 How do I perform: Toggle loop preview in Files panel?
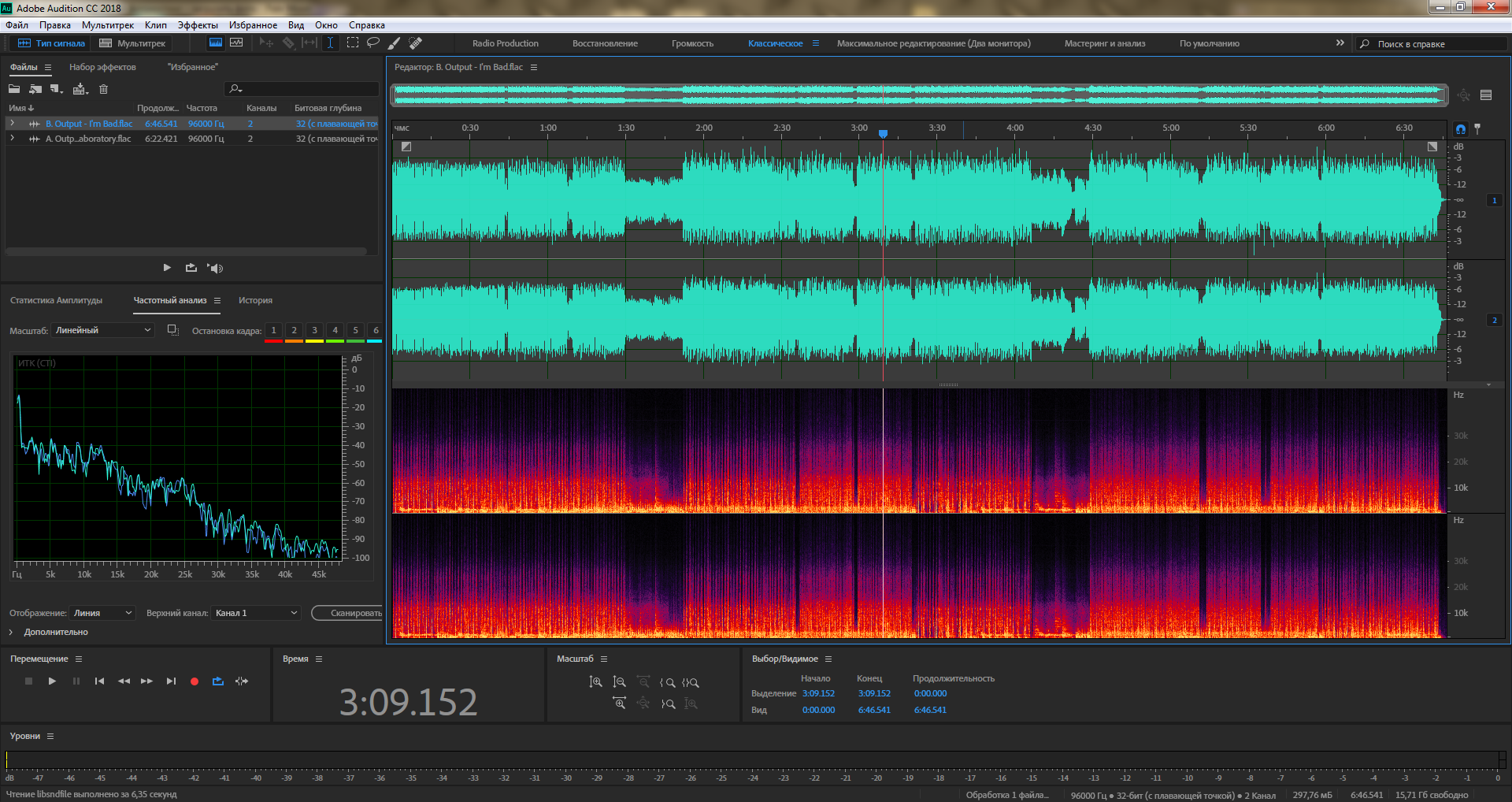pos(191,268)
